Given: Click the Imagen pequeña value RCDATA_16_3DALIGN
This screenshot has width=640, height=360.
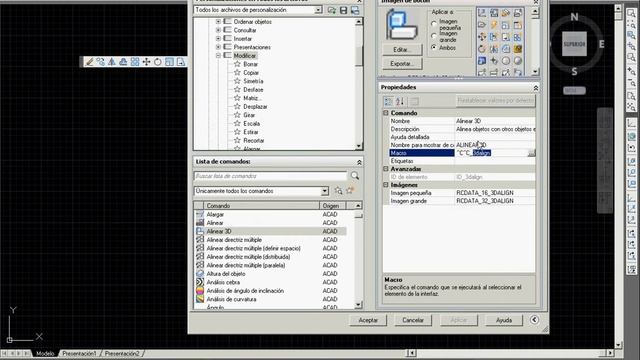Looking at the screenshot, I should (485, 193).
